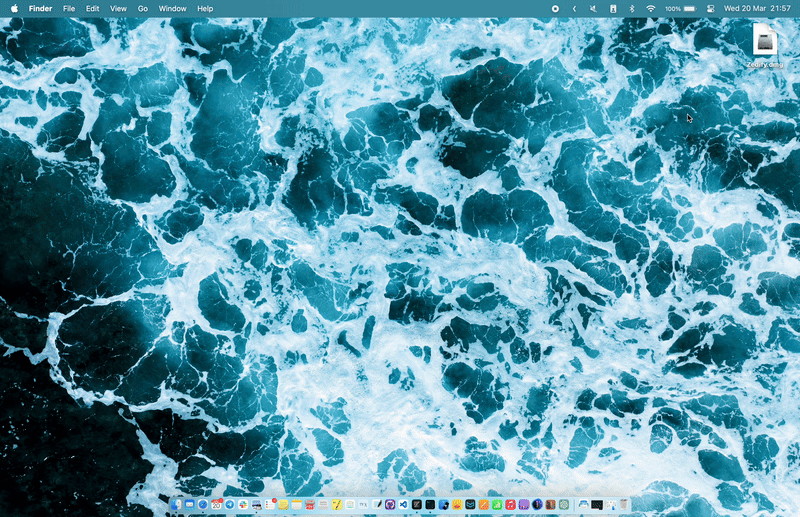Open the Trash in the Dock

point(624,505)
